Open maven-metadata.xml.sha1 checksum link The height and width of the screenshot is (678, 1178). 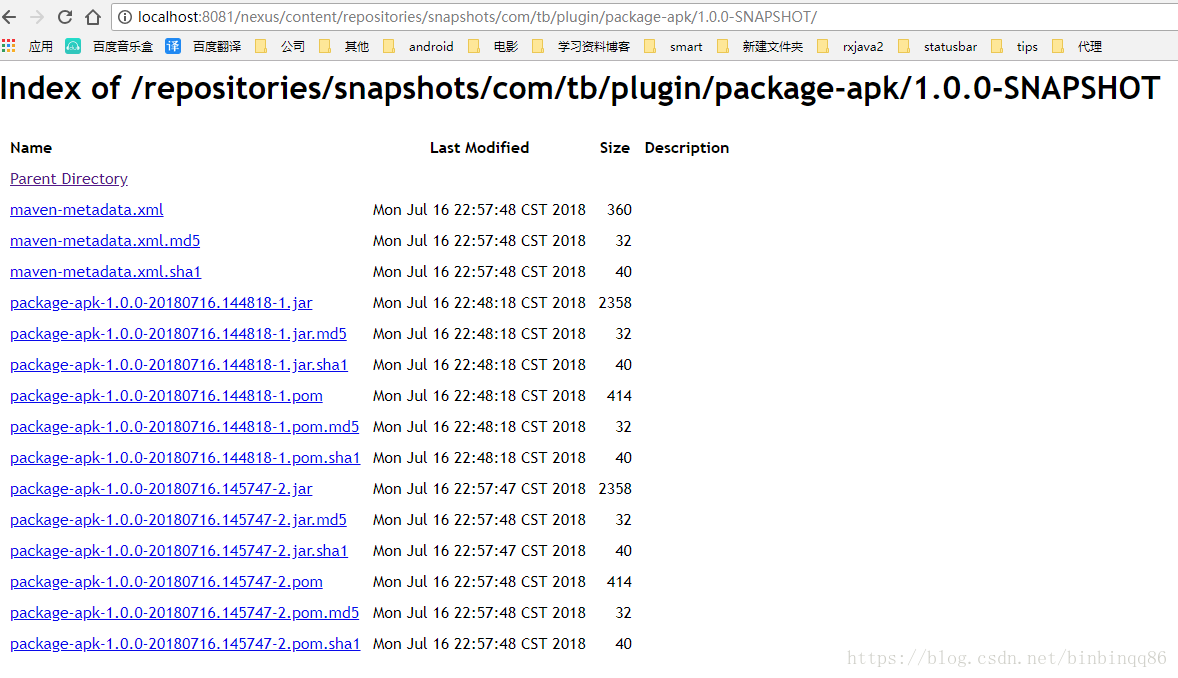coord(105,271)
